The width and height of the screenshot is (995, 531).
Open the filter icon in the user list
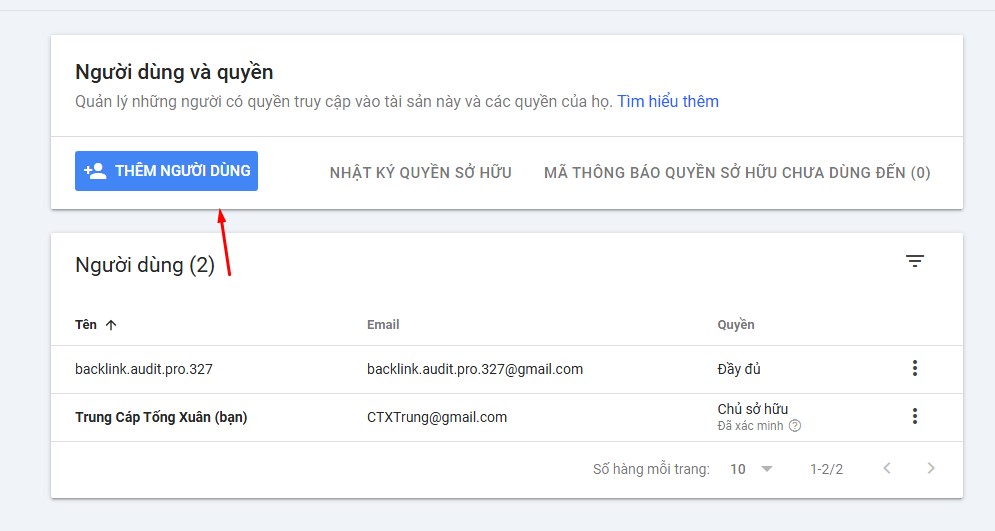coord(914,261)
